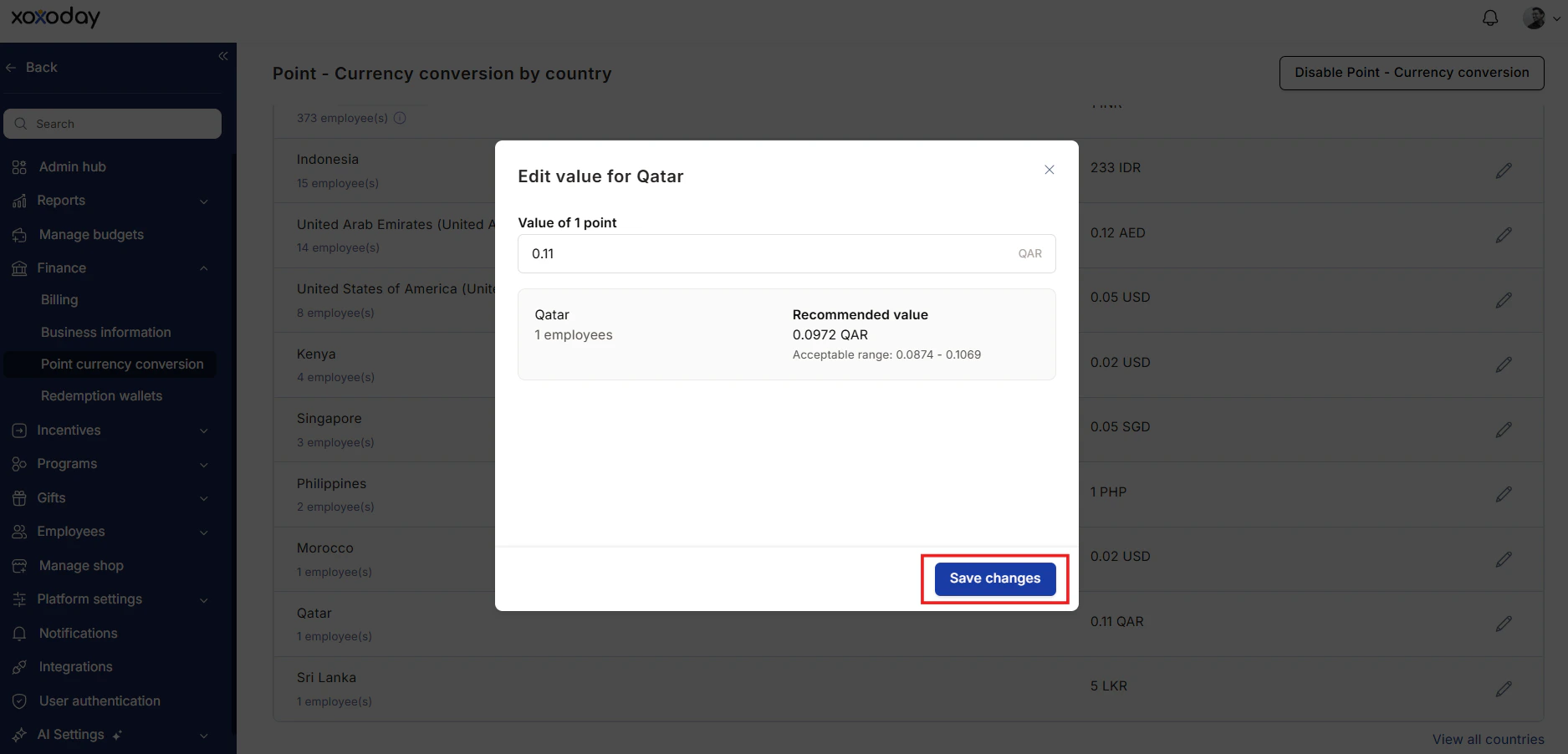The image size is (1568, 754).
Task: Click the edit pencil for Indonesia
Action: [x=1504, y=171]
